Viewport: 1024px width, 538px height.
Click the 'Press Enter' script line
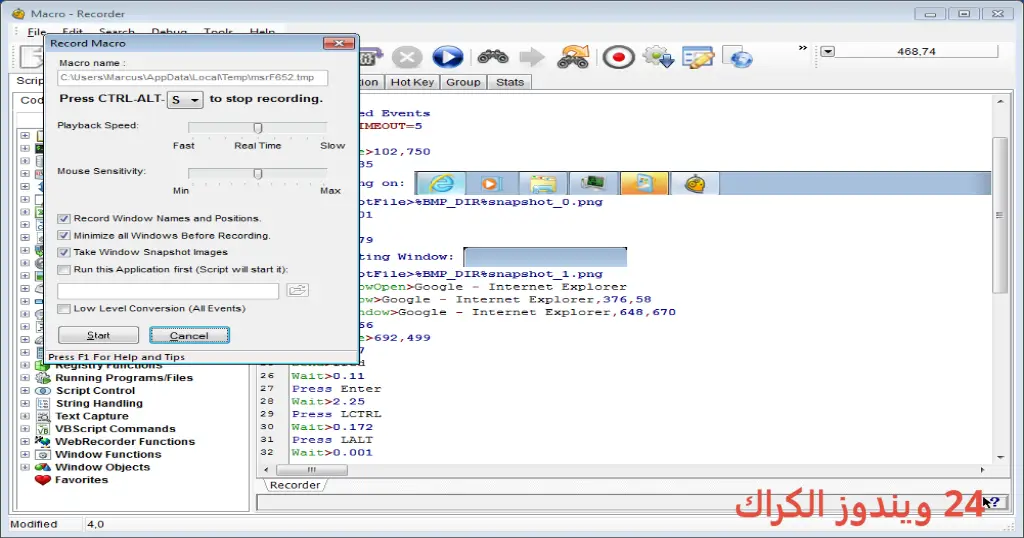(336, 388)
